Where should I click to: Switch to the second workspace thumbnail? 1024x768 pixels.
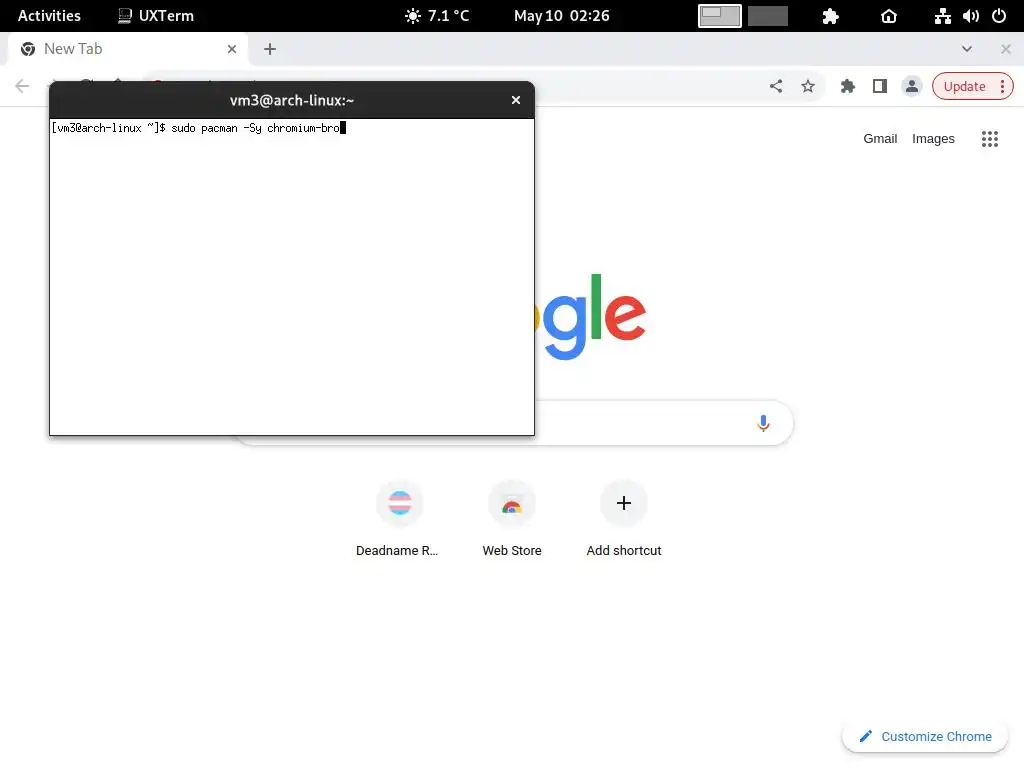tap(768, 16)
